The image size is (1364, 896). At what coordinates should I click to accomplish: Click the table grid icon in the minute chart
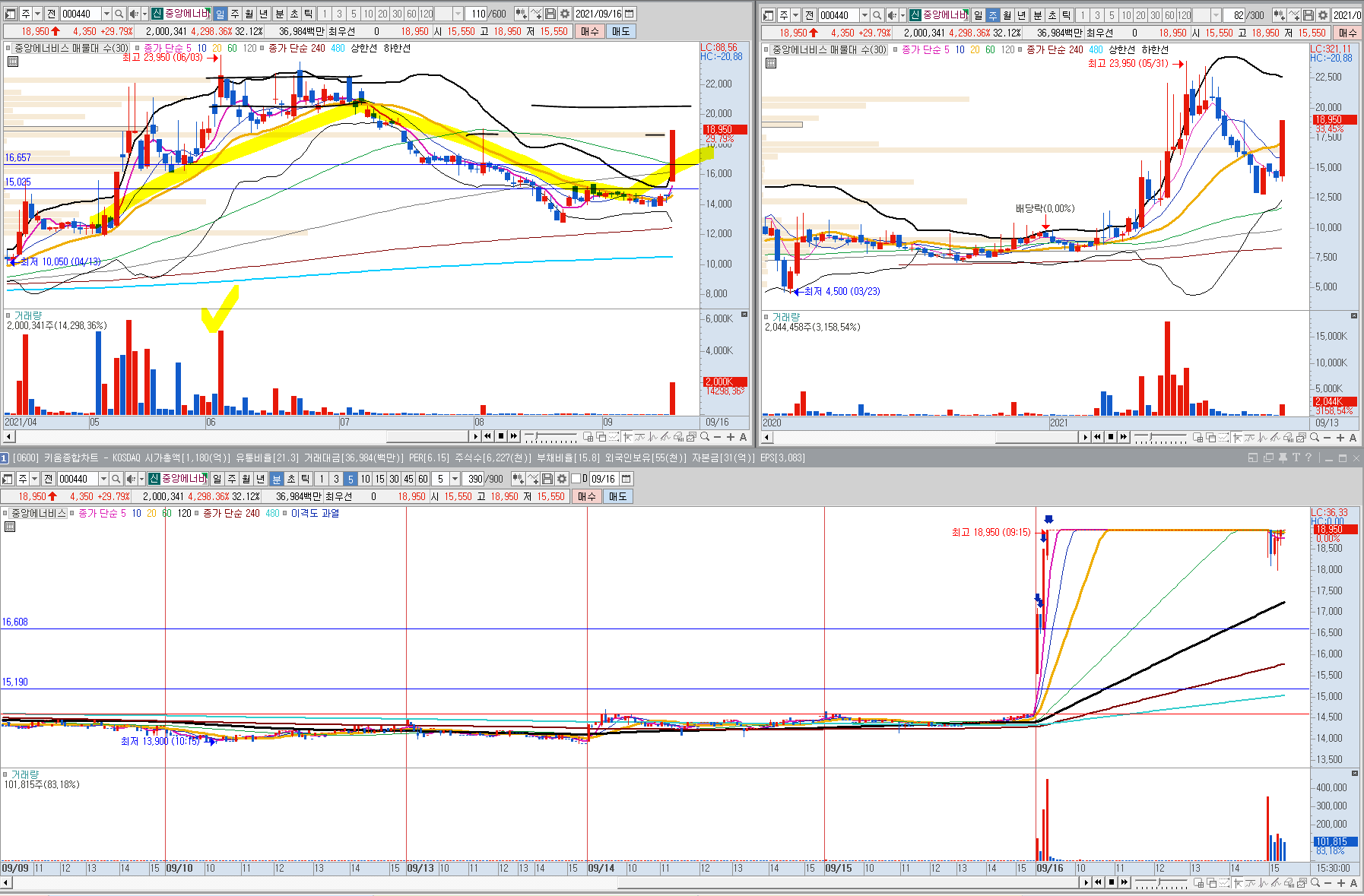point(10,527)
